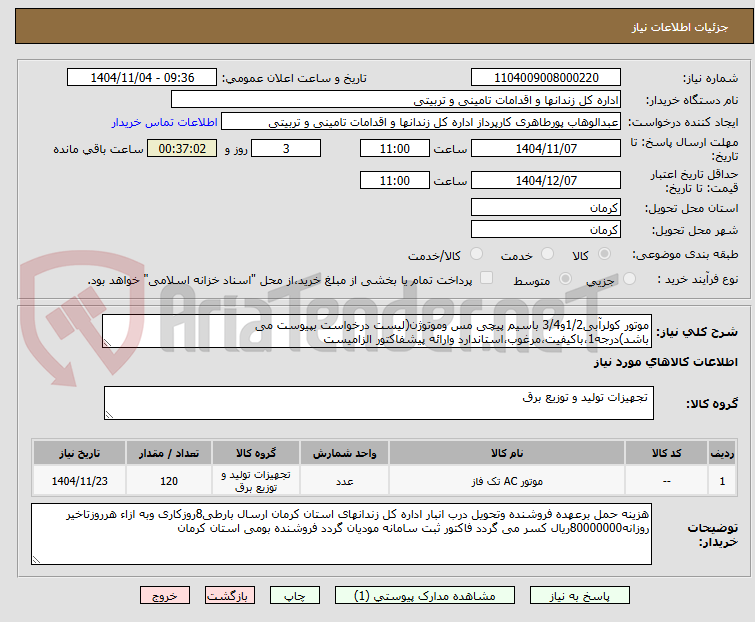Click the 'تاریخ نیاز' column header
This screenshot has height=622, width=755.
coord(79,453)
